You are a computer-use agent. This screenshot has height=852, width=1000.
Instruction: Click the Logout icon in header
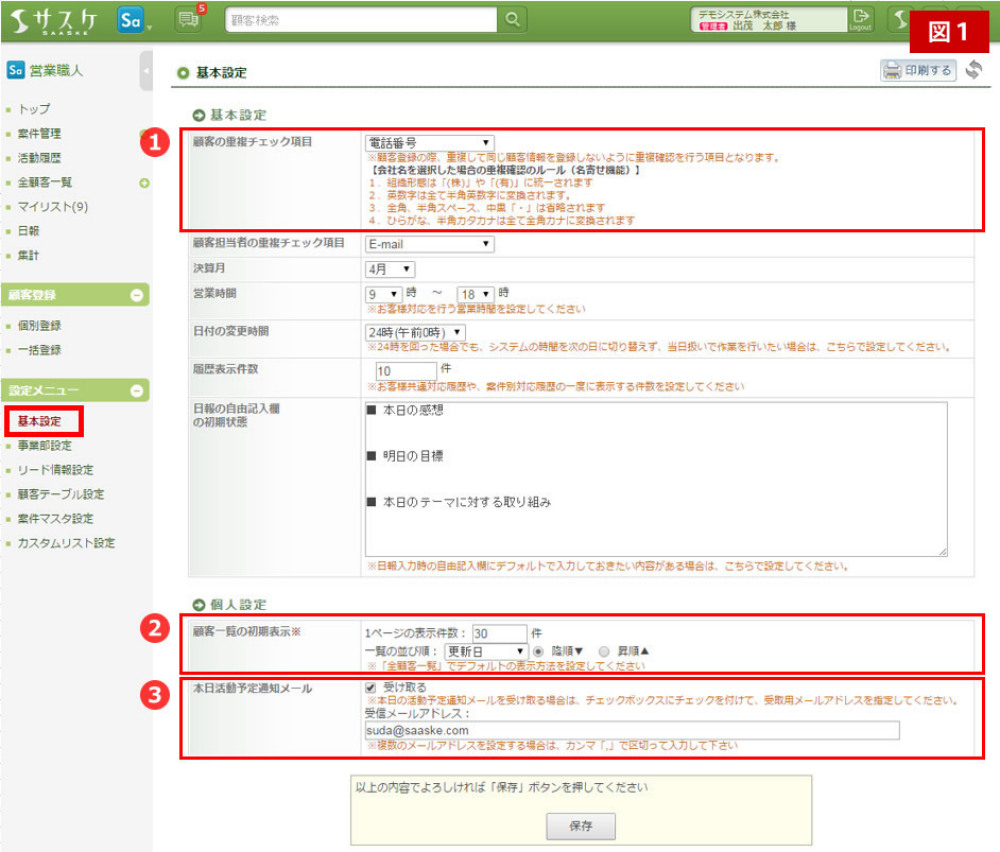(860, 20)
